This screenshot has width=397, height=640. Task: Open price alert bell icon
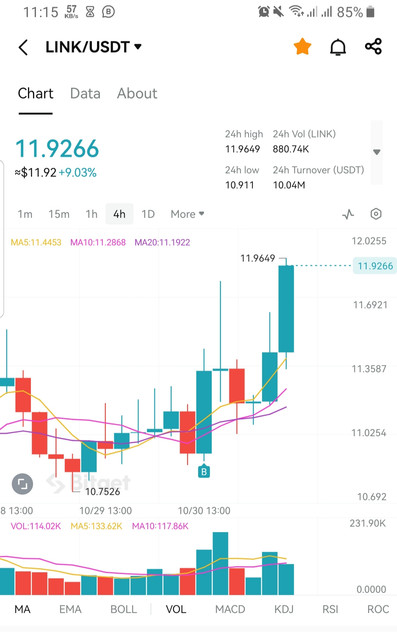point(338,47)
